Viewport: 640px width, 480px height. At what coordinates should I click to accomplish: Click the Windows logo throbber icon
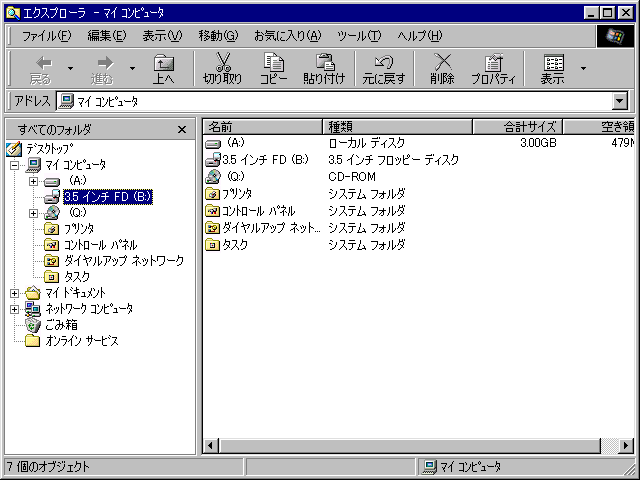(614, 36)
